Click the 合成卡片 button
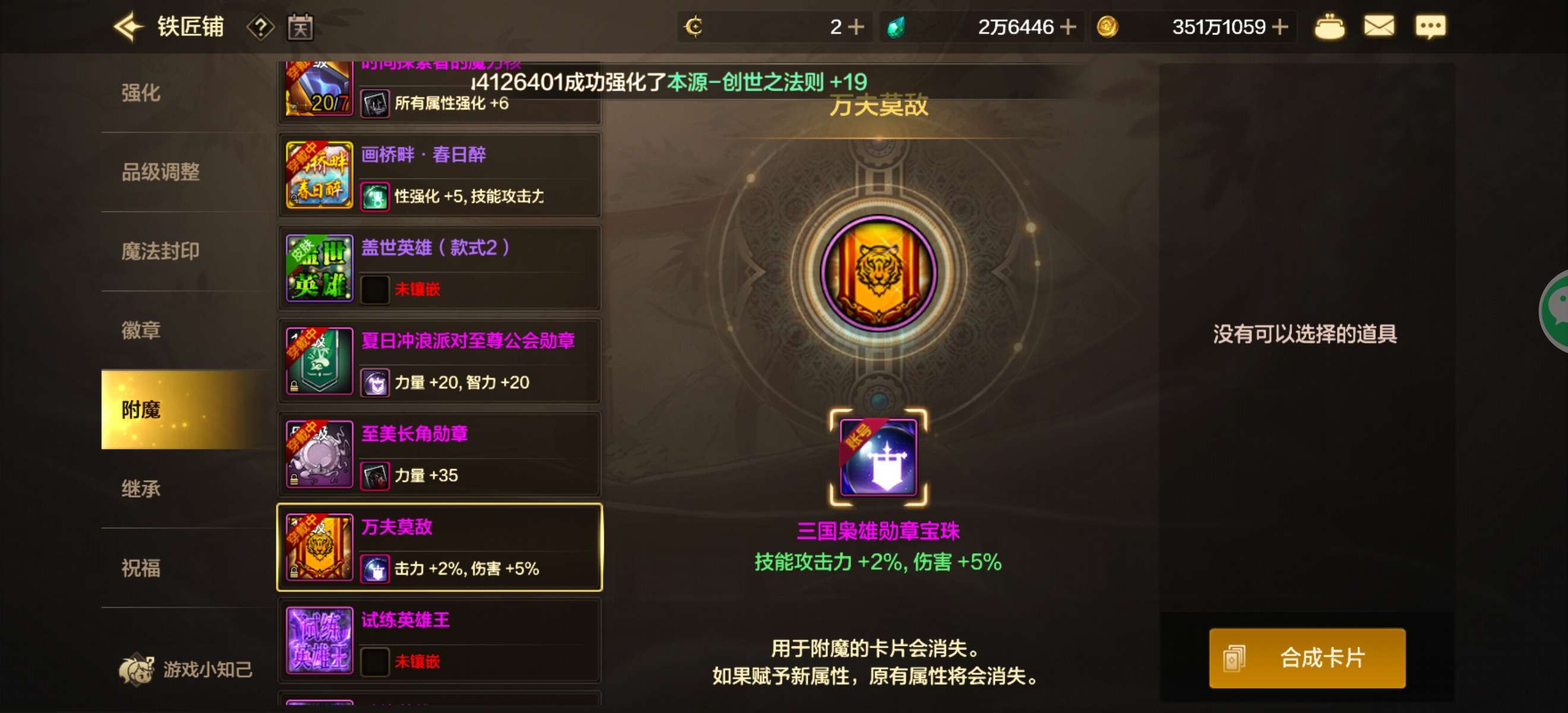The image size is (1568, 713). [x=1307, y=658]
